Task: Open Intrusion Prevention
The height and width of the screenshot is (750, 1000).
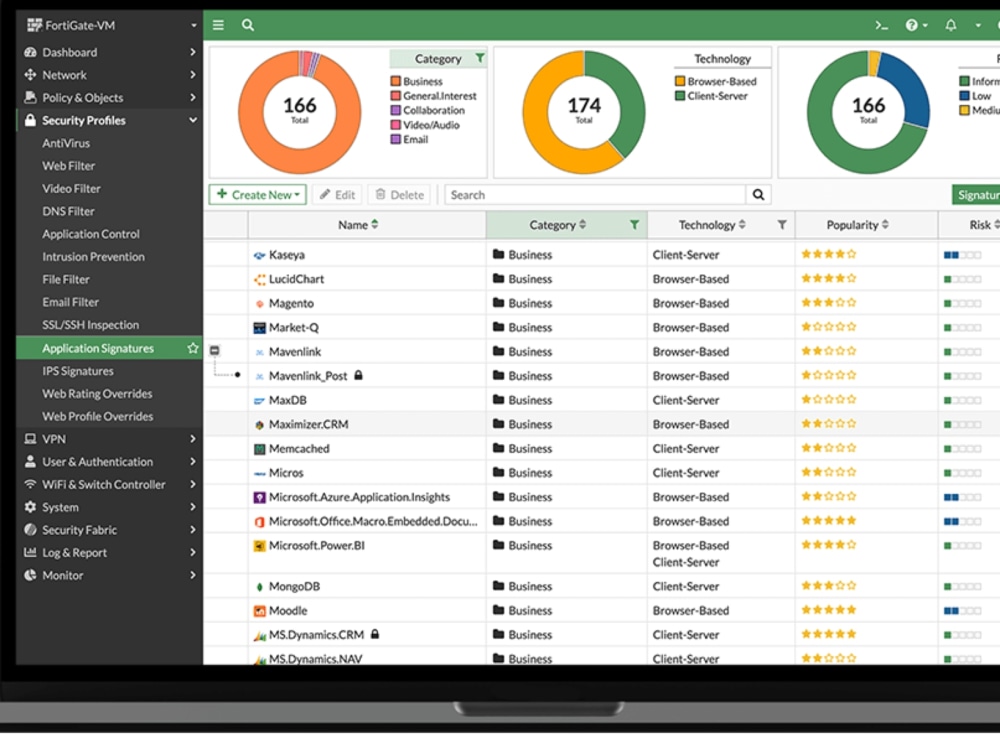Action: 93,256
